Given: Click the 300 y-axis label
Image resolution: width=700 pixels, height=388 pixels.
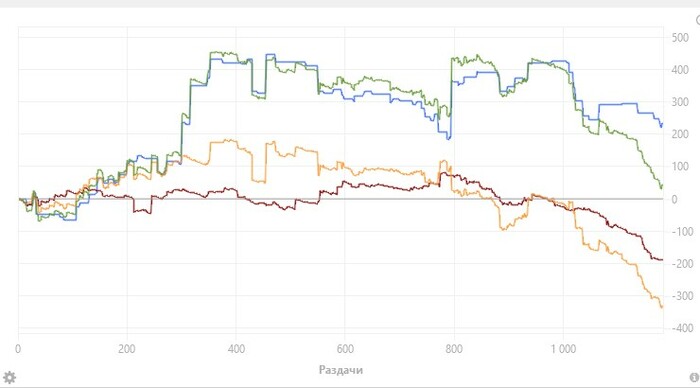Looking at the screenshot, I should pos(680,102).
